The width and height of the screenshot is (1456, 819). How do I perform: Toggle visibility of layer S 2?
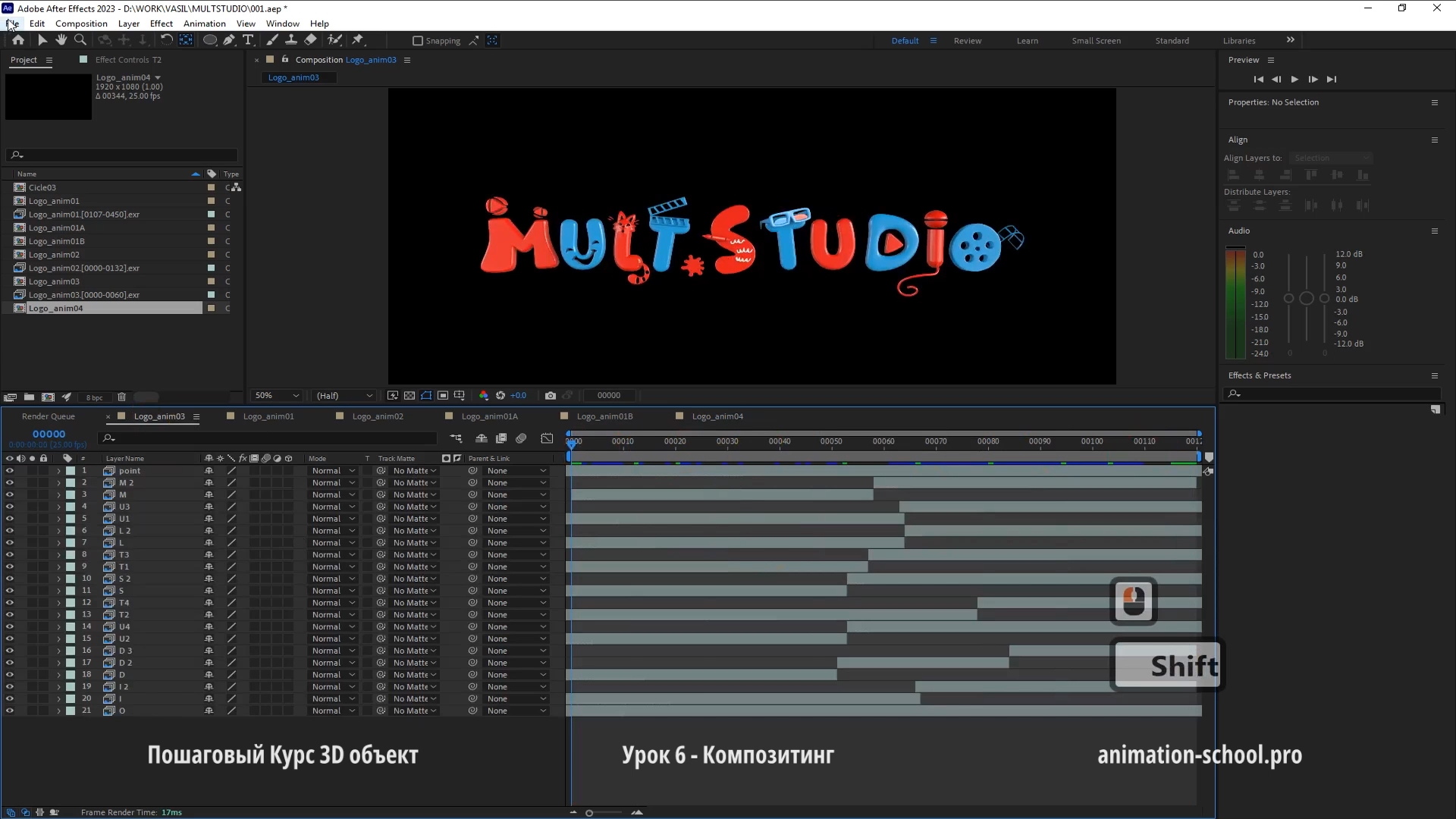click(10, 579)
